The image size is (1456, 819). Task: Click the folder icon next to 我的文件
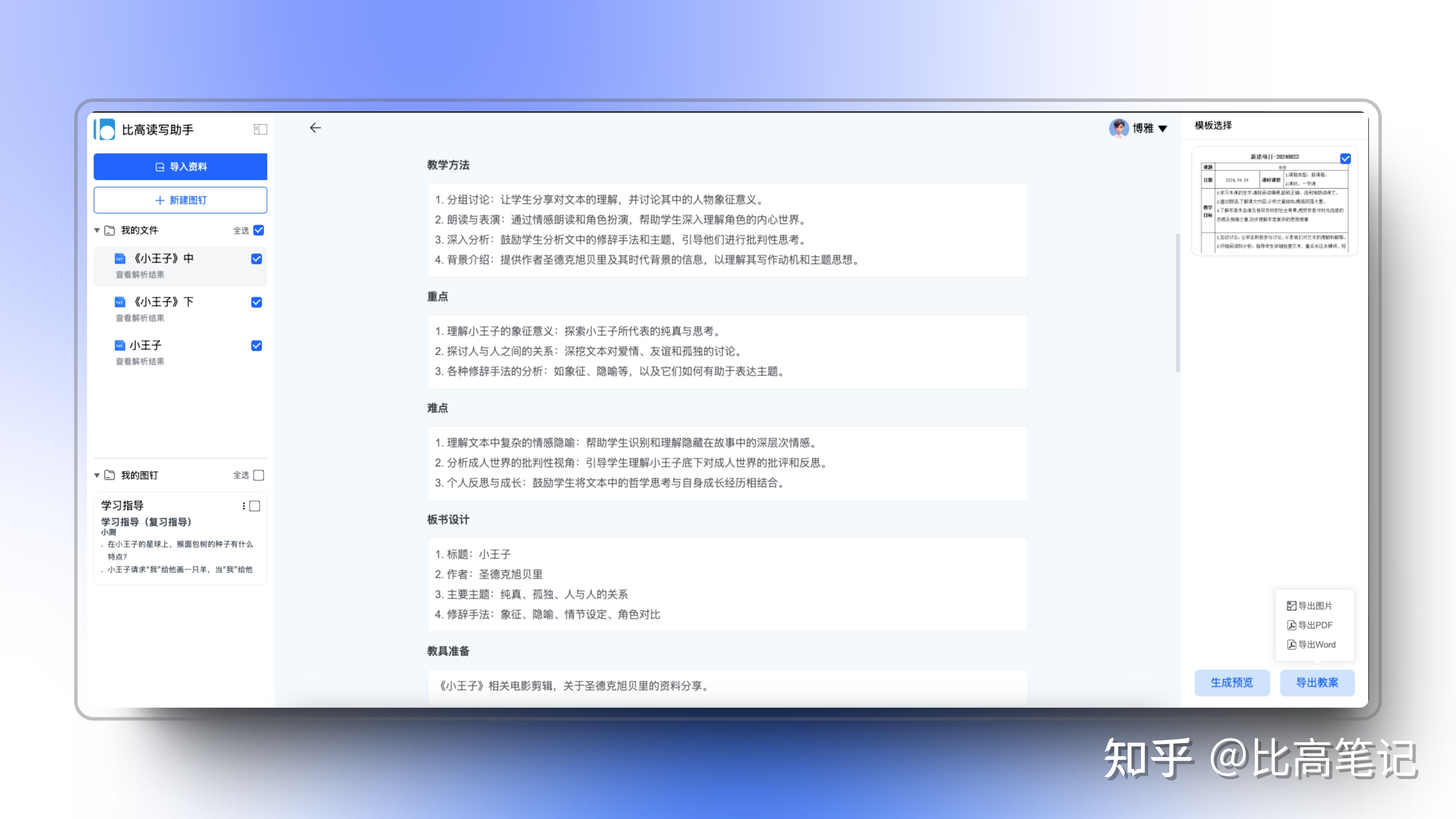110,230
